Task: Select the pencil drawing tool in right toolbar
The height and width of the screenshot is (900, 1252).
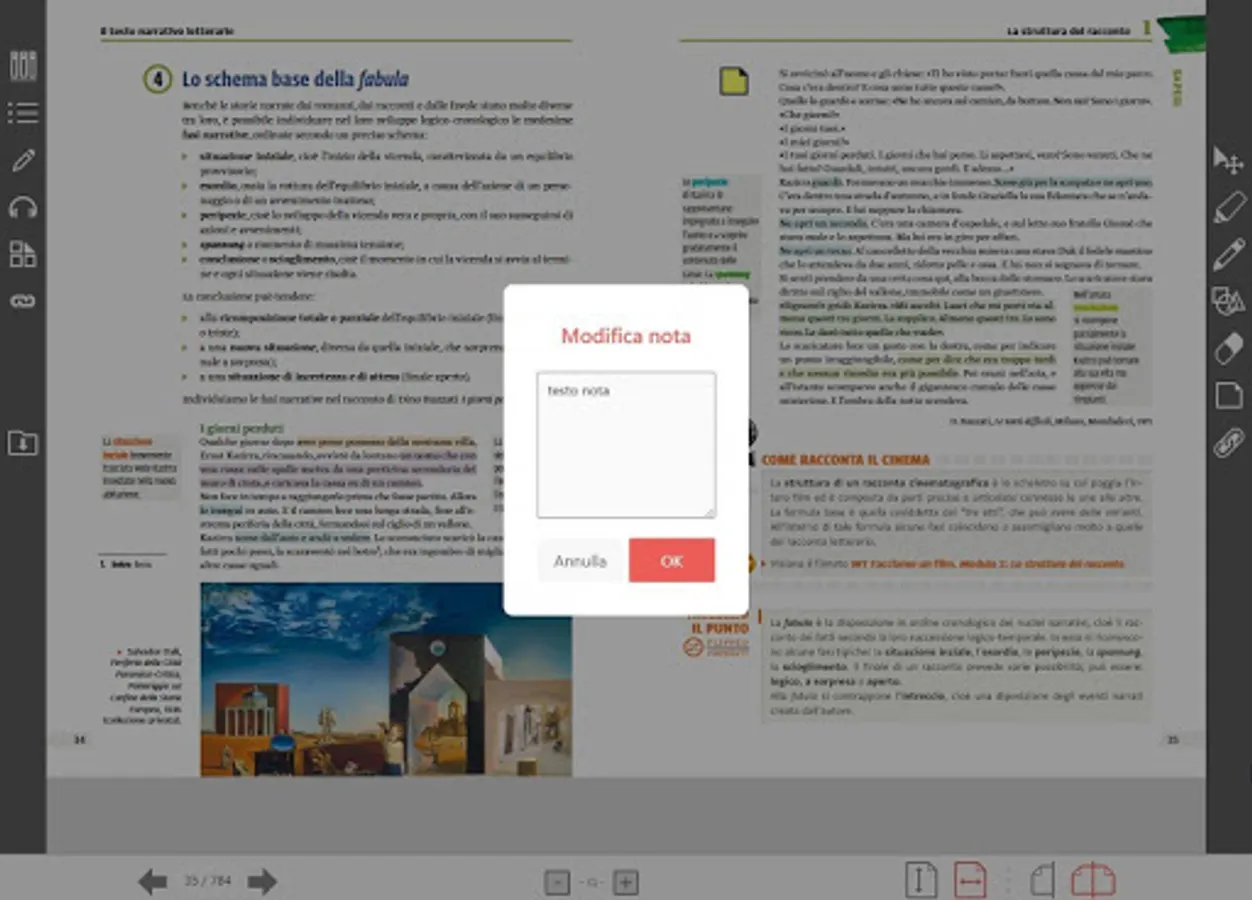Action: click(x=1228, y=254)
